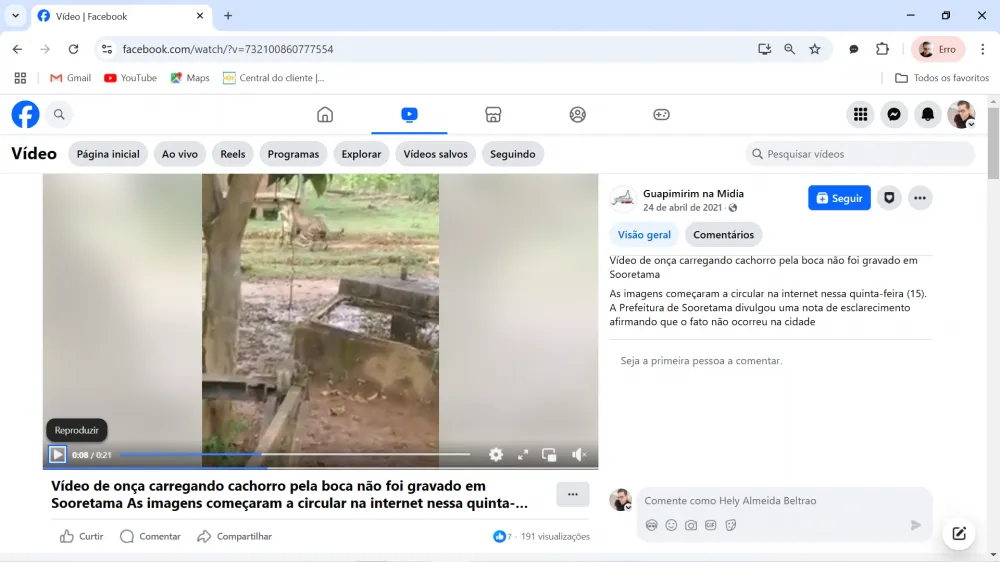Screen dimensions: 1000x562
Task: Open the Gaming controller icon
Action: [661, 115]
